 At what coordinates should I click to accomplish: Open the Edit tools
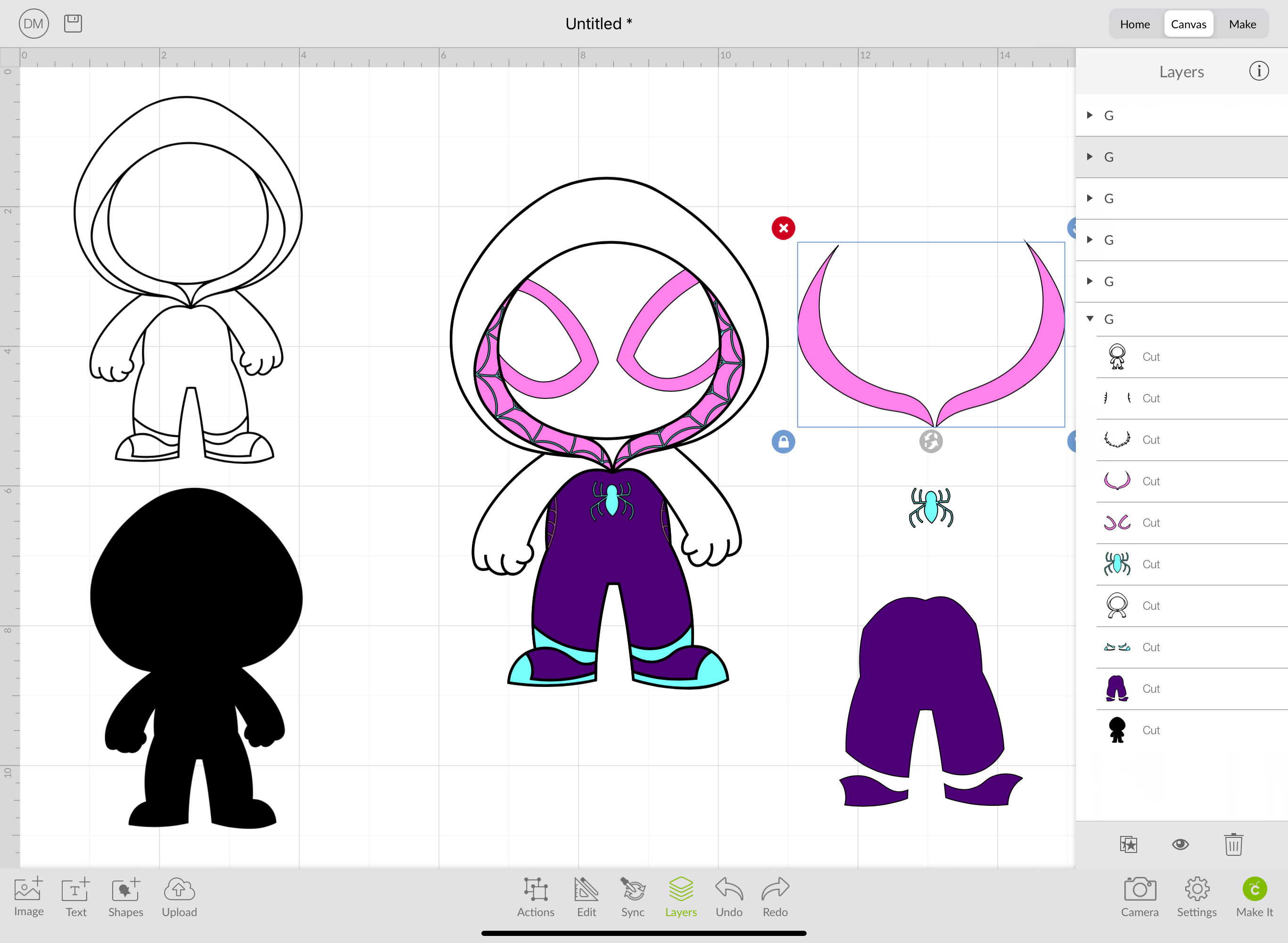[586, 897]
